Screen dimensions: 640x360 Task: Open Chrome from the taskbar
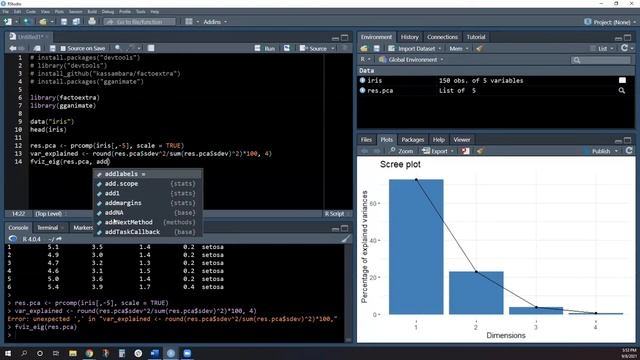[x=89, y=353]
